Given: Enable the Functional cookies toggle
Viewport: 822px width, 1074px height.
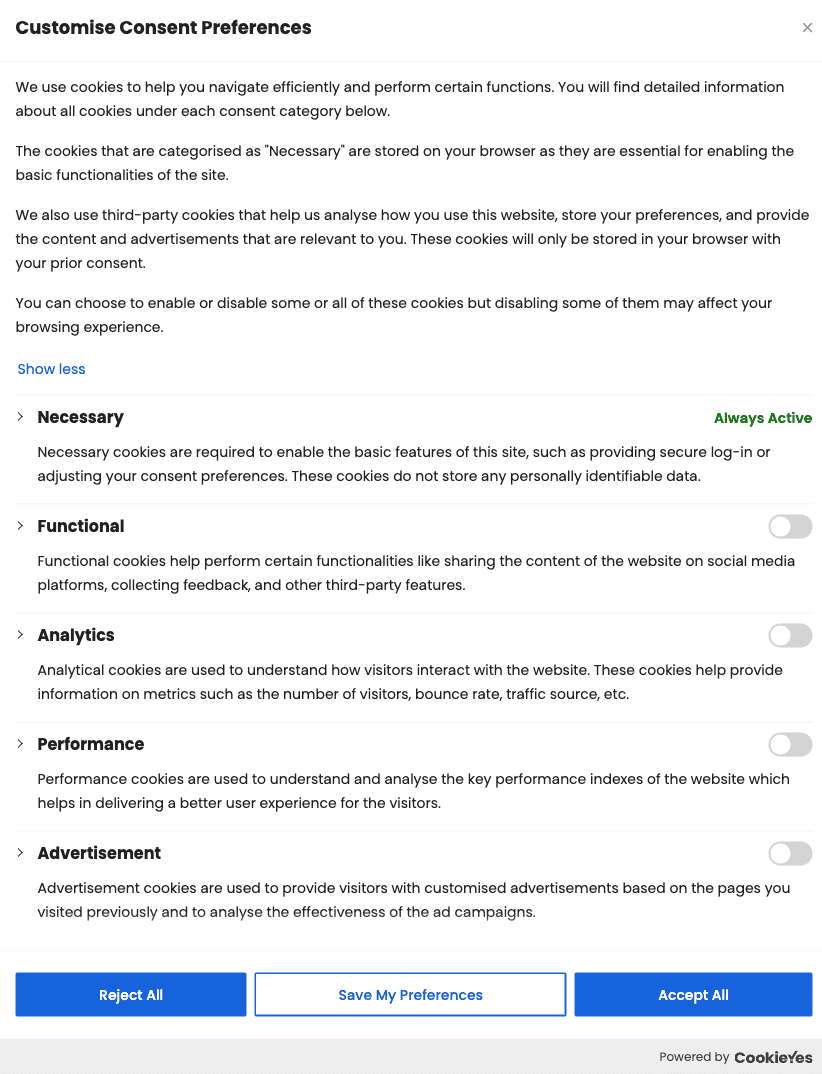Looking at the screenshot, I should [x=790, y=527].
